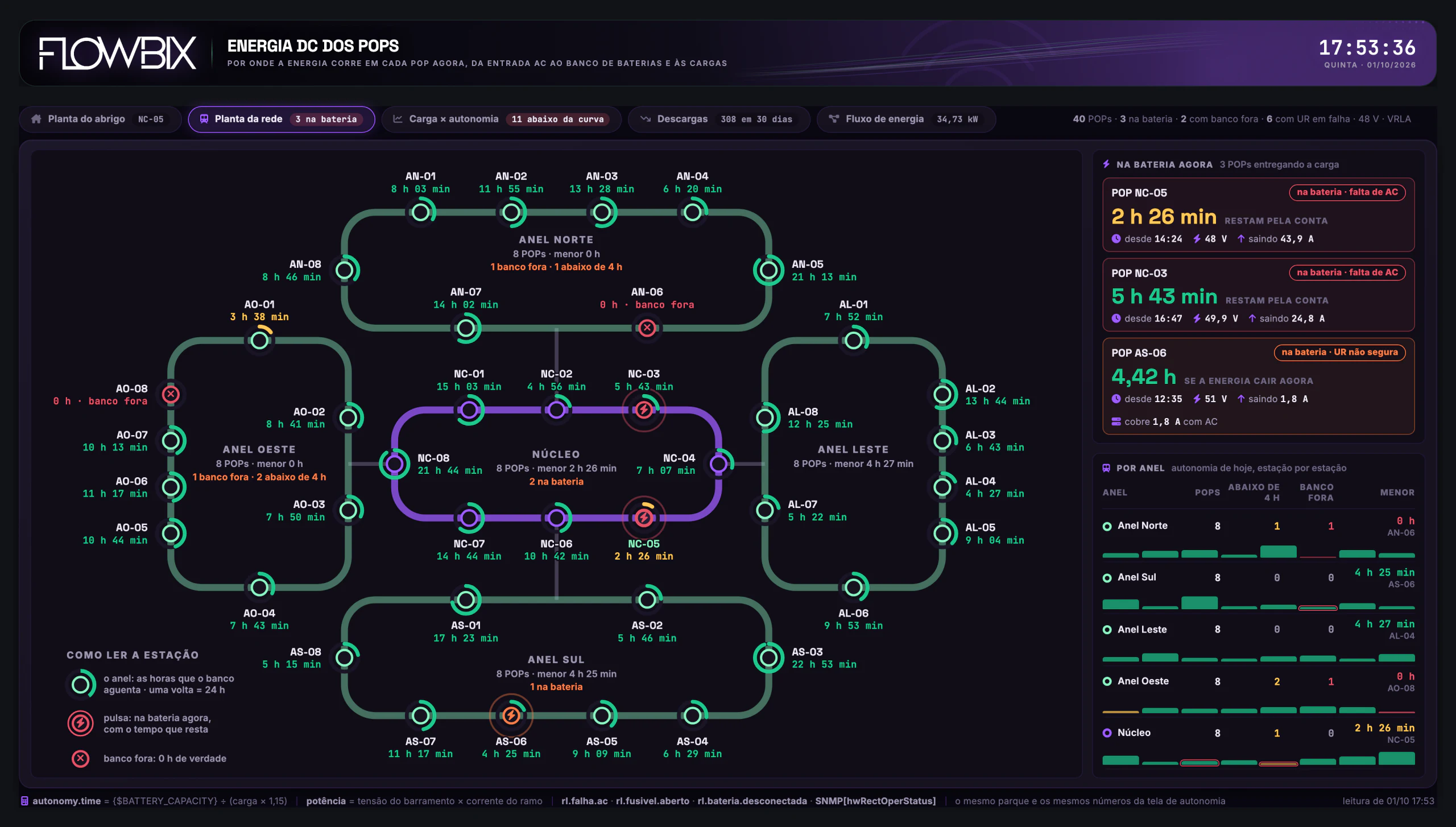The height and width of the screenshot is (827, 1456).
Task: Switch to the Carga × autonomia tab
Action: (x=502, y=119)
